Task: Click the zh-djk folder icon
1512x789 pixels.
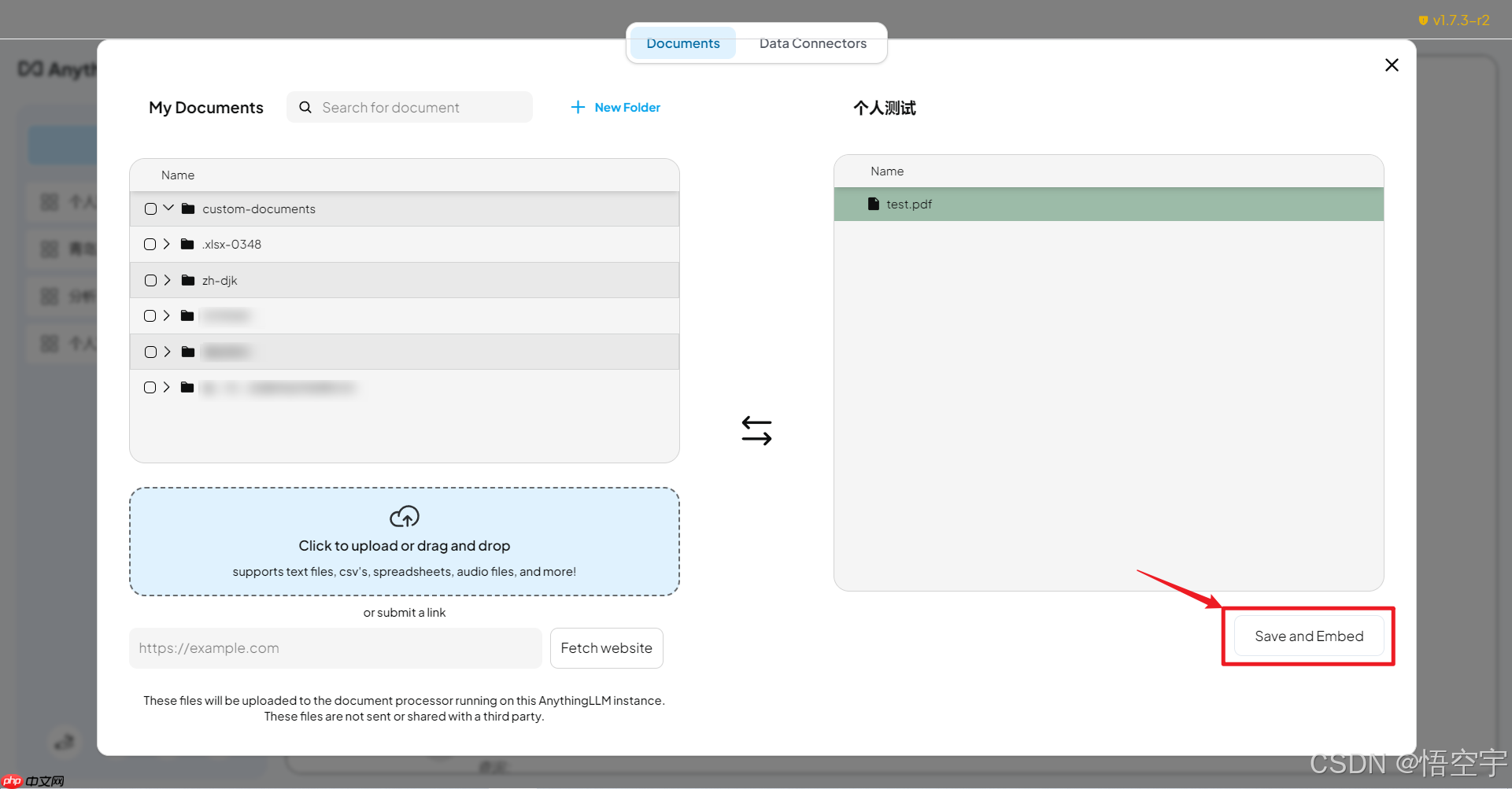Action: click(x=188, y=280)
